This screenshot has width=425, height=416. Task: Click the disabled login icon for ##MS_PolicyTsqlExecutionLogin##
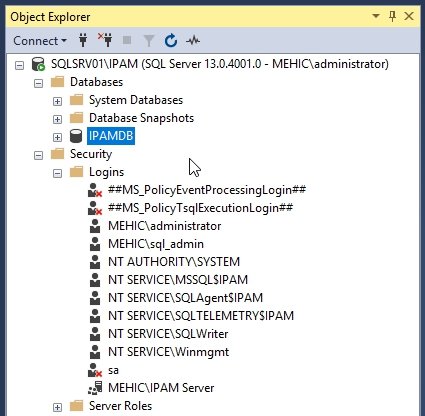(x=95, y=208)
